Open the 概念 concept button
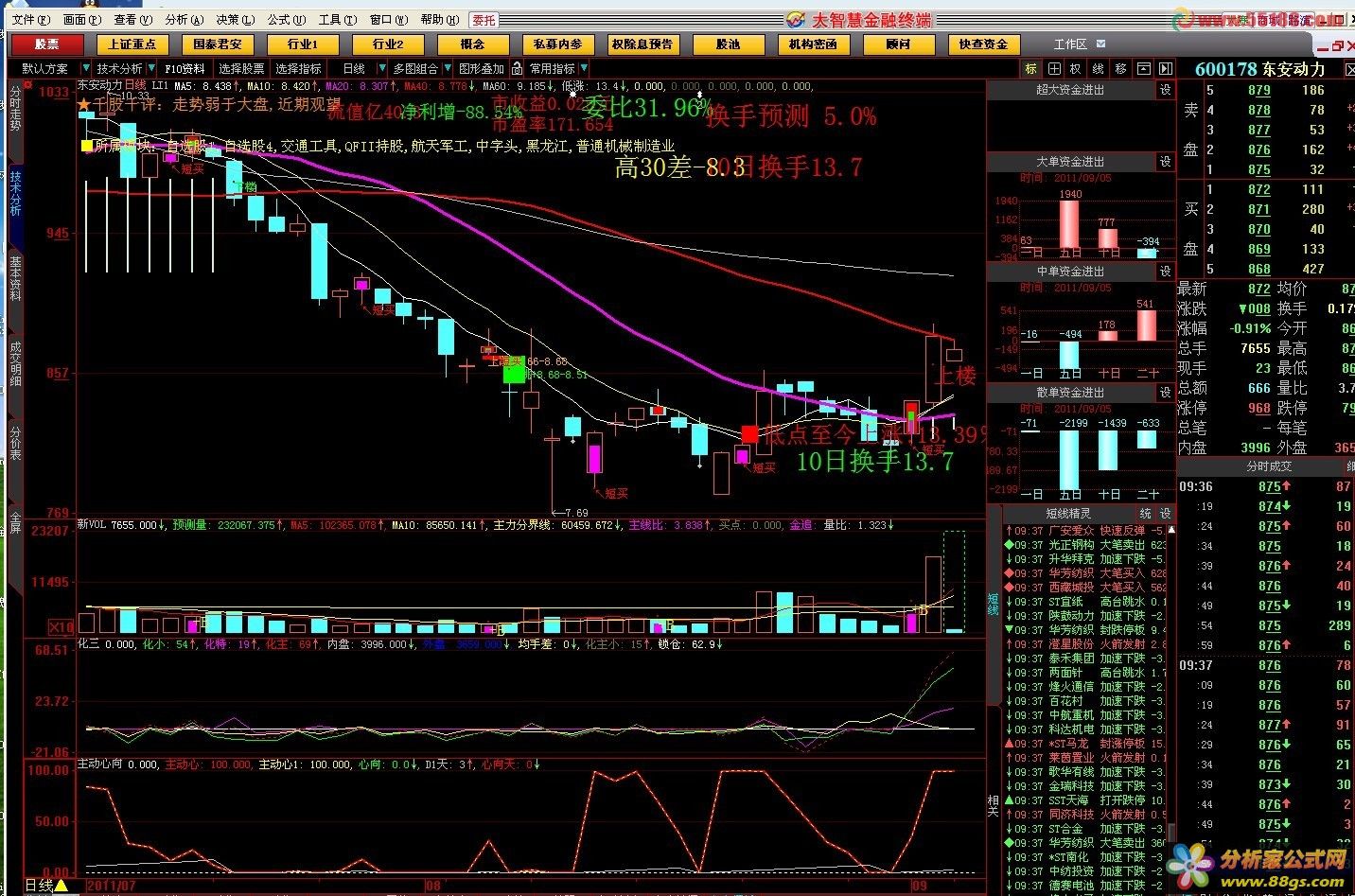 [472, 44]
